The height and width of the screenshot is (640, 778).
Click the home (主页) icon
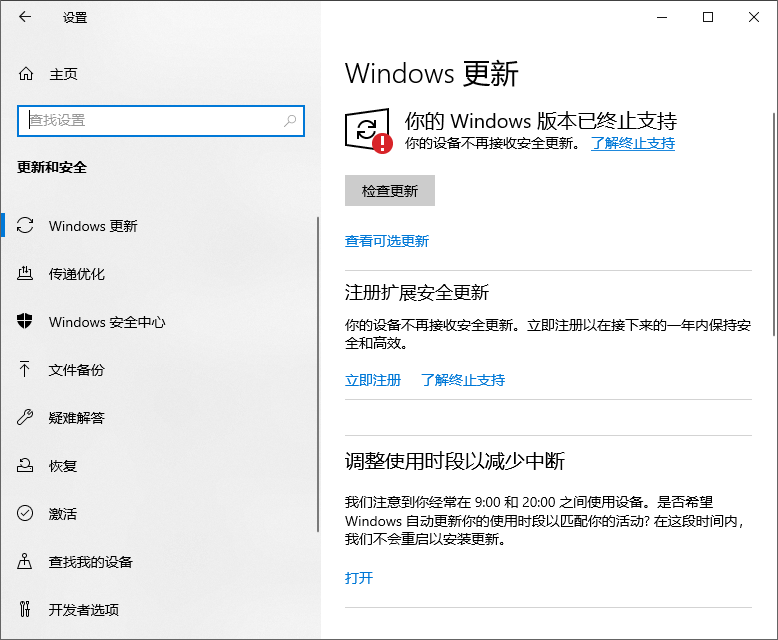point(26,74)
